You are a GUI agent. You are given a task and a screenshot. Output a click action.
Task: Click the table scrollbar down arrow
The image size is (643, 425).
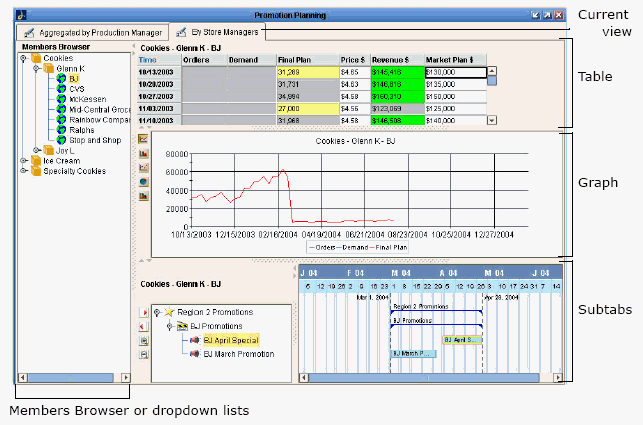pos(492,120)
